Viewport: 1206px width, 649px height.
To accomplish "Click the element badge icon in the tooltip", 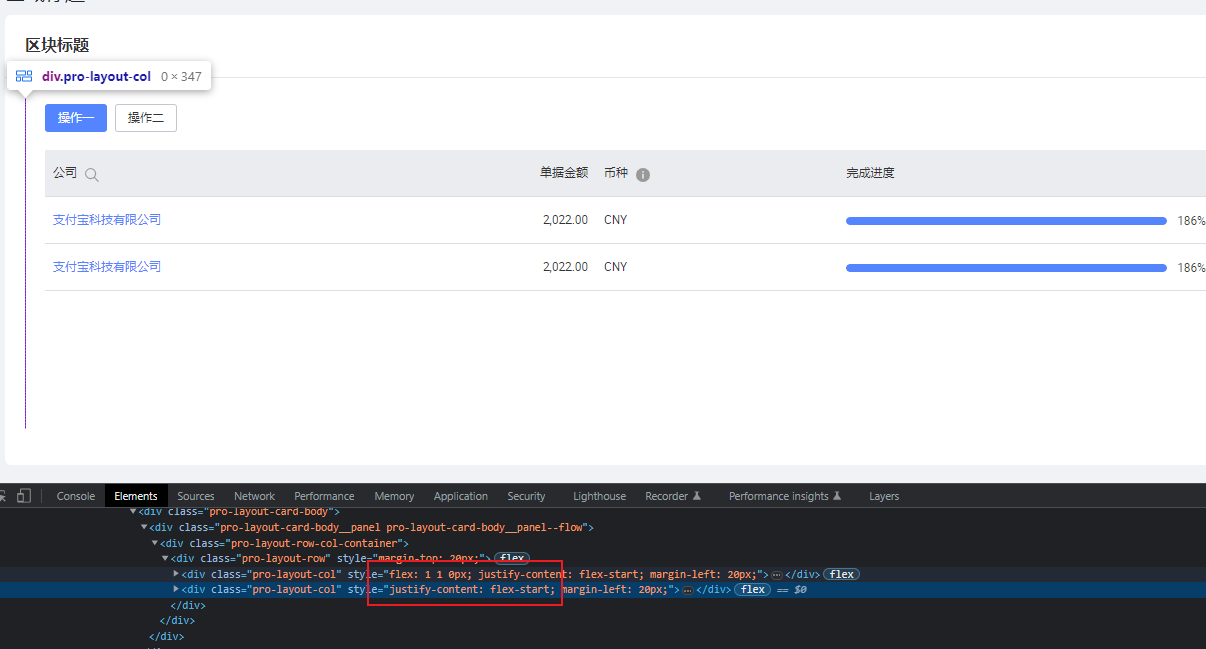I will click(22, 75).
